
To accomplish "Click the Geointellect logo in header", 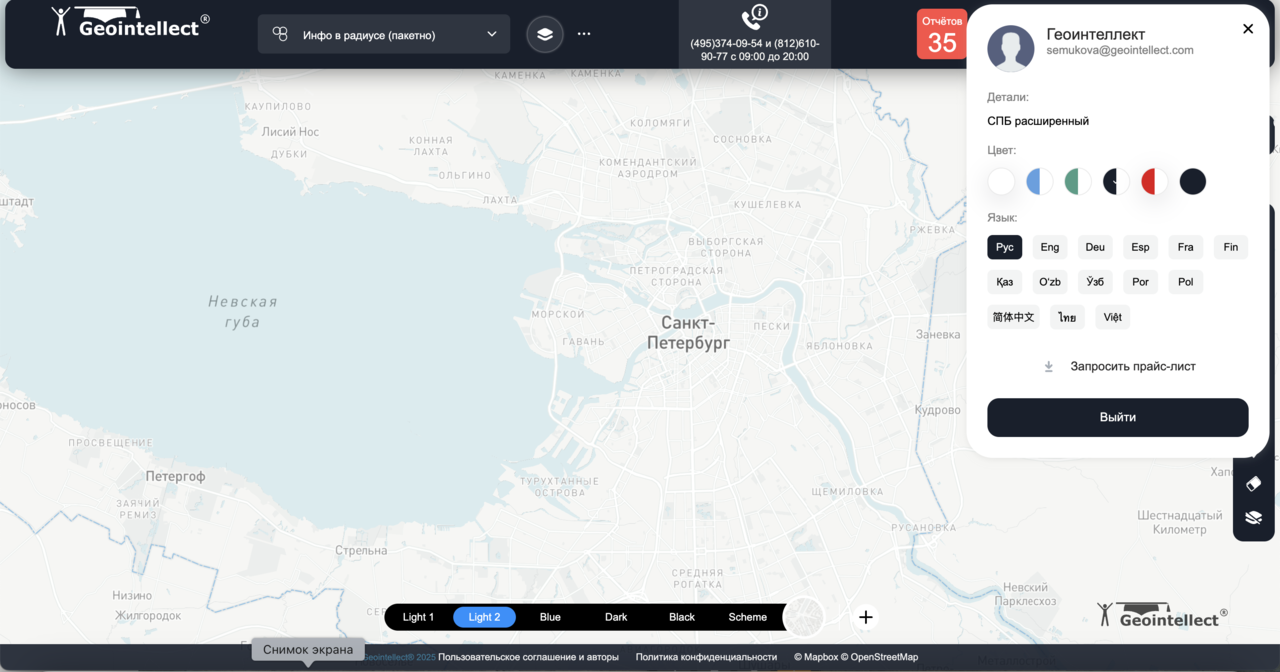I will pos(130,24).
